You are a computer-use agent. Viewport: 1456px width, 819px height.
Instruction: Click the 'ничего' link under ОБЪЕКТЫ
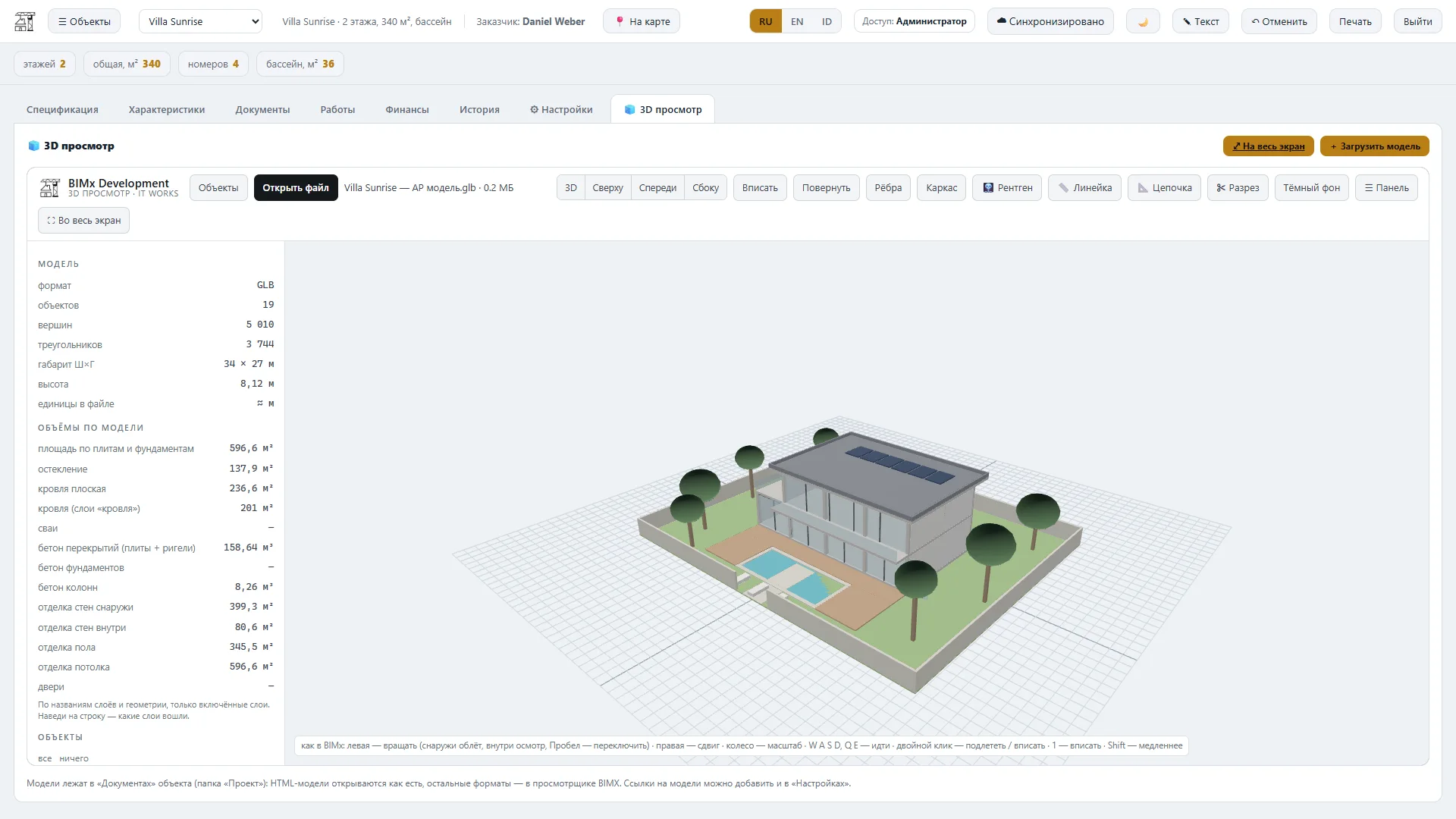pyautogui.click(x=74, y=758)
